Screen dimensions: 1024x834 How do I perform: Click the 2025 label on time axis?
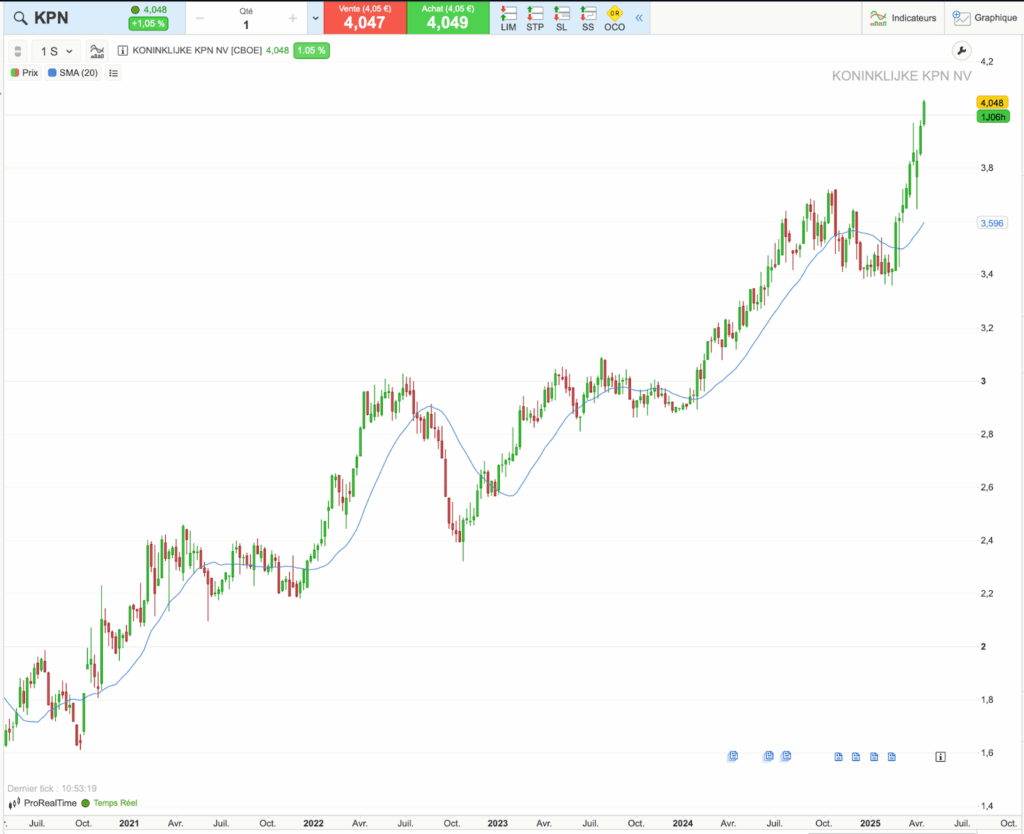click(870, 823)
